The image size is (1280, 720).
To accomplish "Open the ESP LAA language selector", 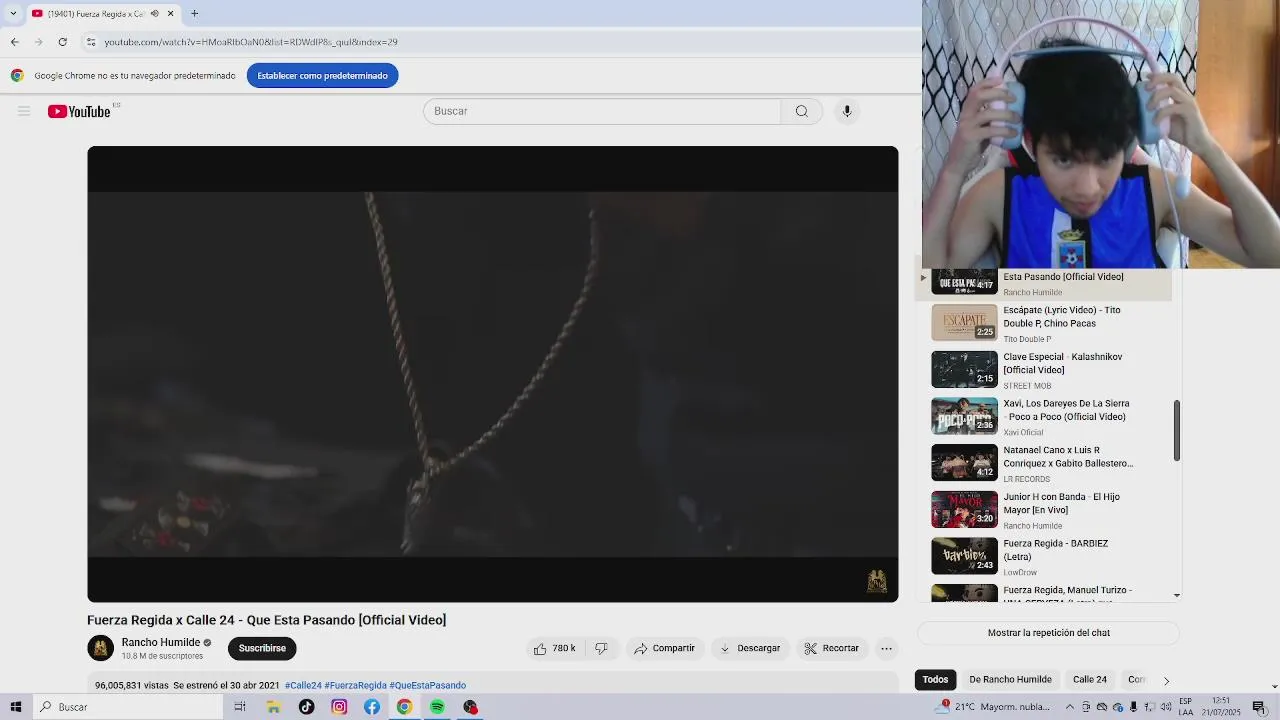I will [1185, 707].
